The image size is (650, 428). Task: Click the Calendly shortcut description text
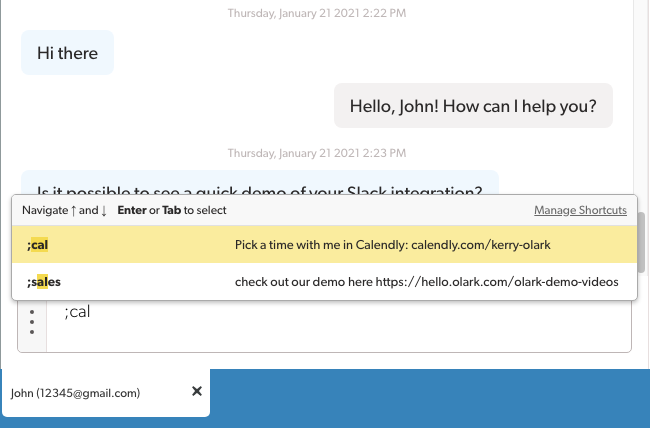[x=393, y=245]
